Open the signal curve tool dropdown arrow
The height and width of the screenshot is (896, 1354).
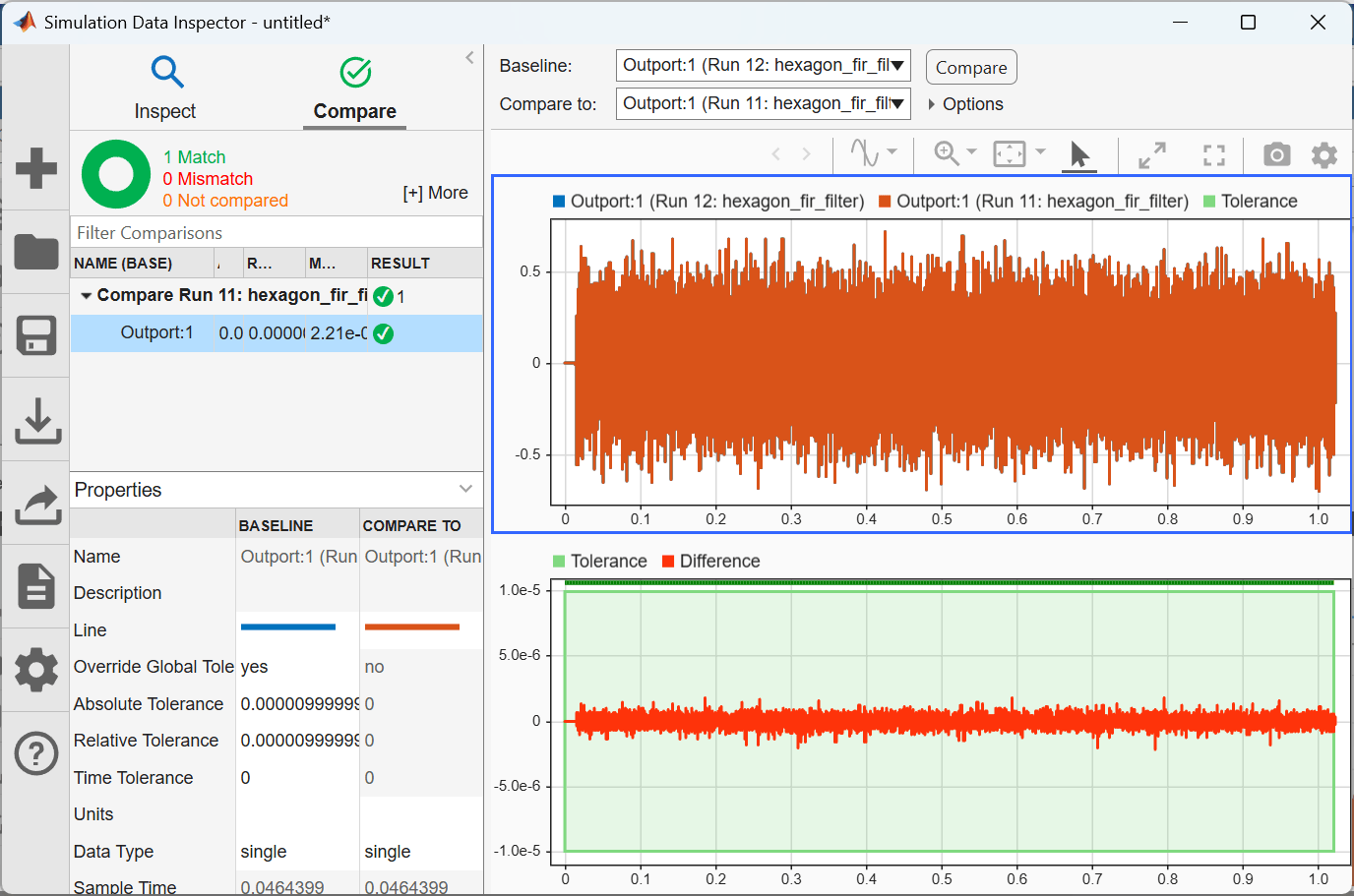click(x=892, y=152)
